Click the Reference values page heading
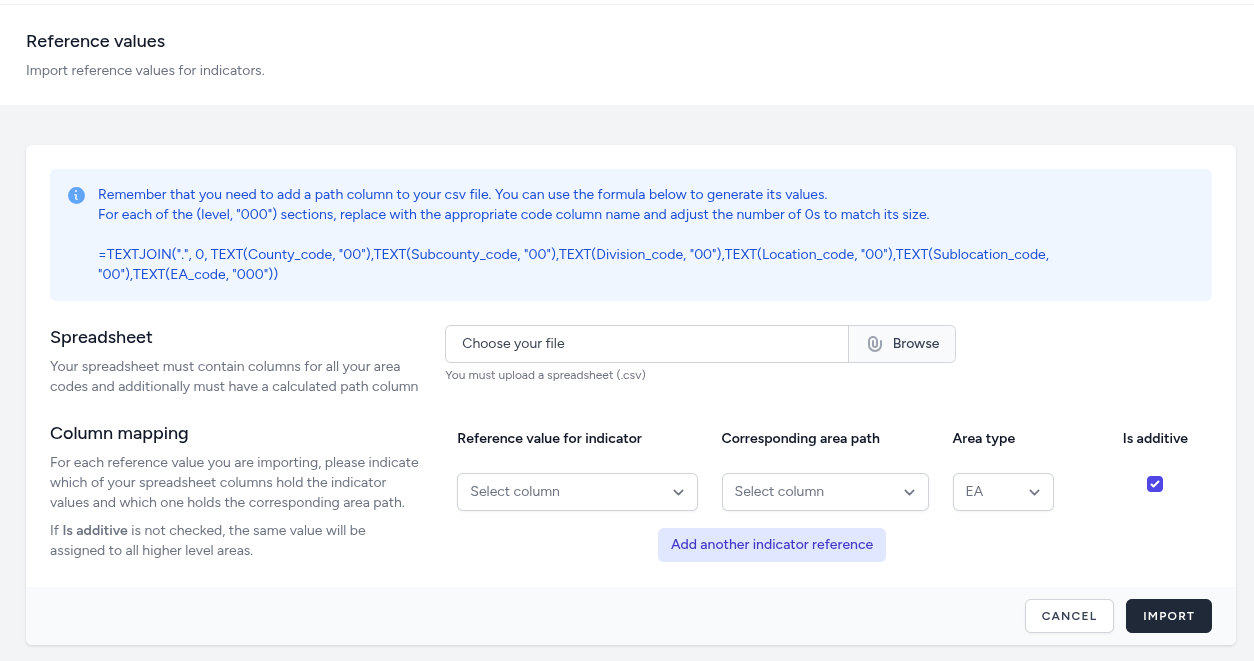The width and height of the screenshot is (1254, 661). click(x=96, y=41)
